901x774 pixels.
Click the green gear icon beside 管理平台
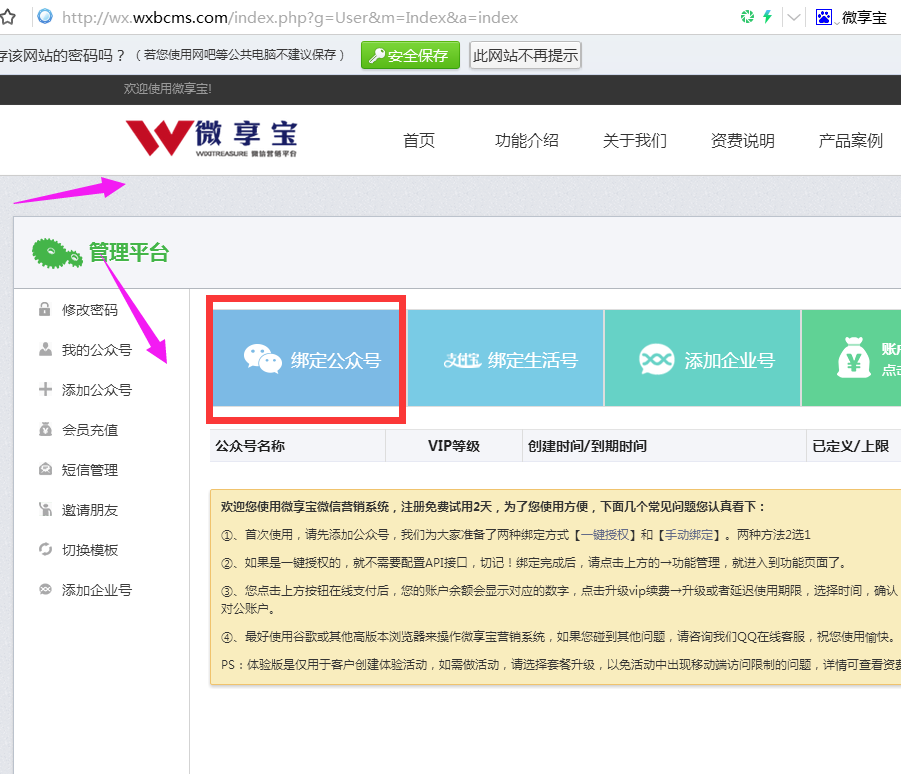pos(57,252)
